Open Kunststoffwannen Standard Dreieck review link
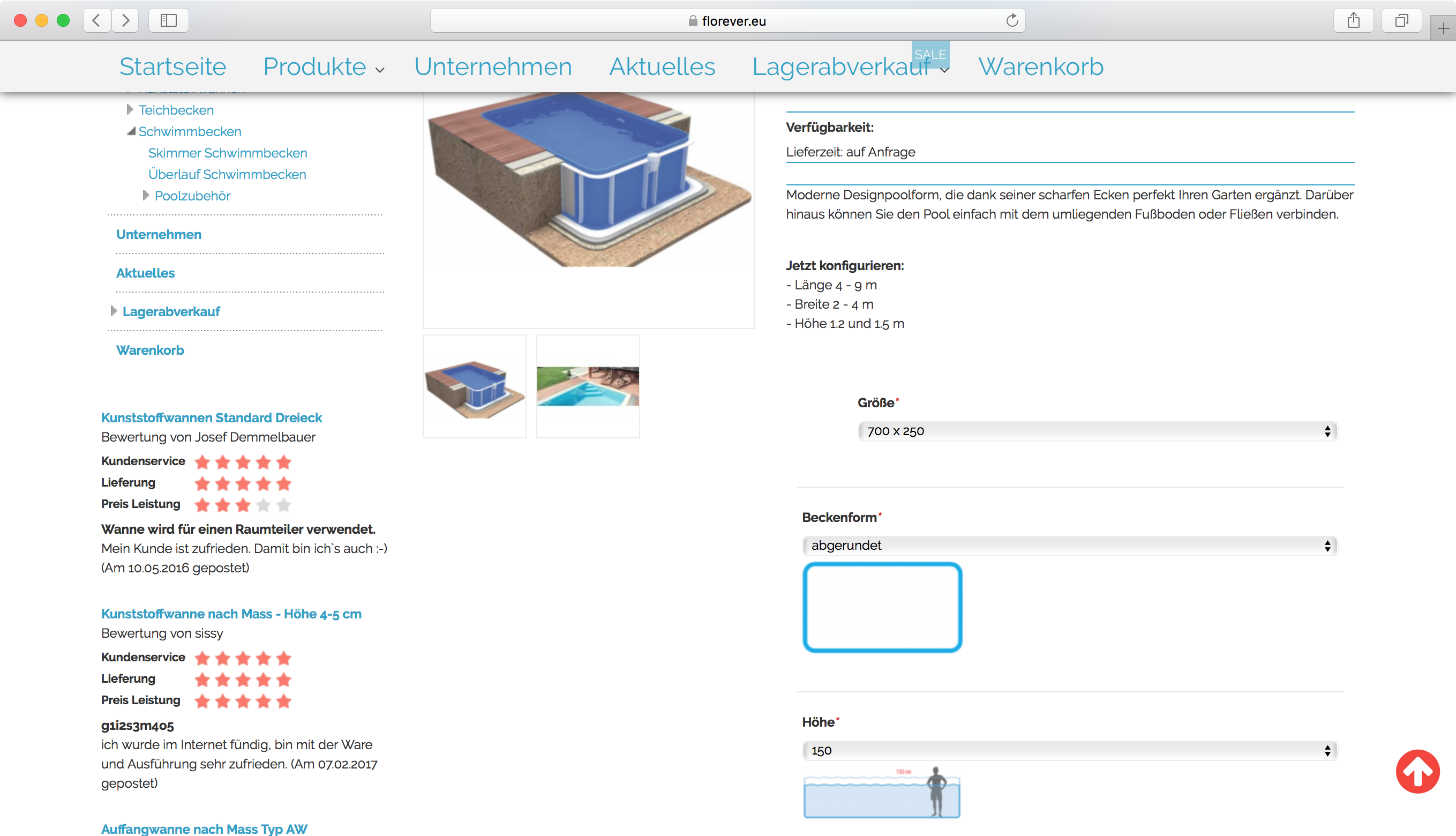 (x=212, y=417)
